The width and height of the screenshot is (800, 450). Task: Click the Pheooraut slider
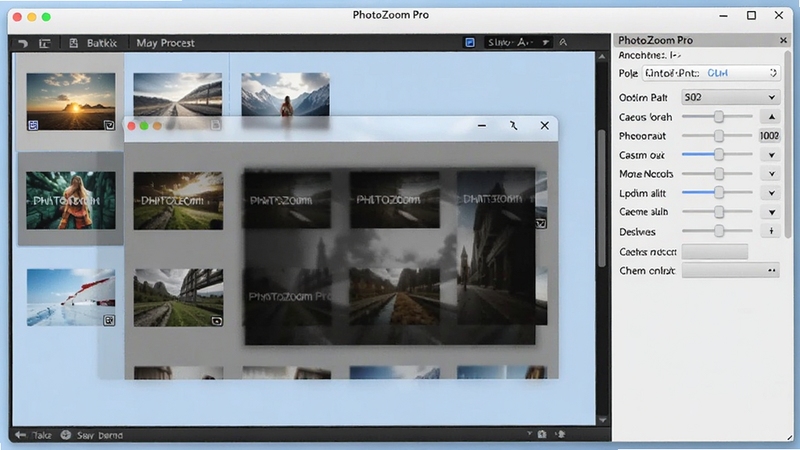click(x=717, y=136)
